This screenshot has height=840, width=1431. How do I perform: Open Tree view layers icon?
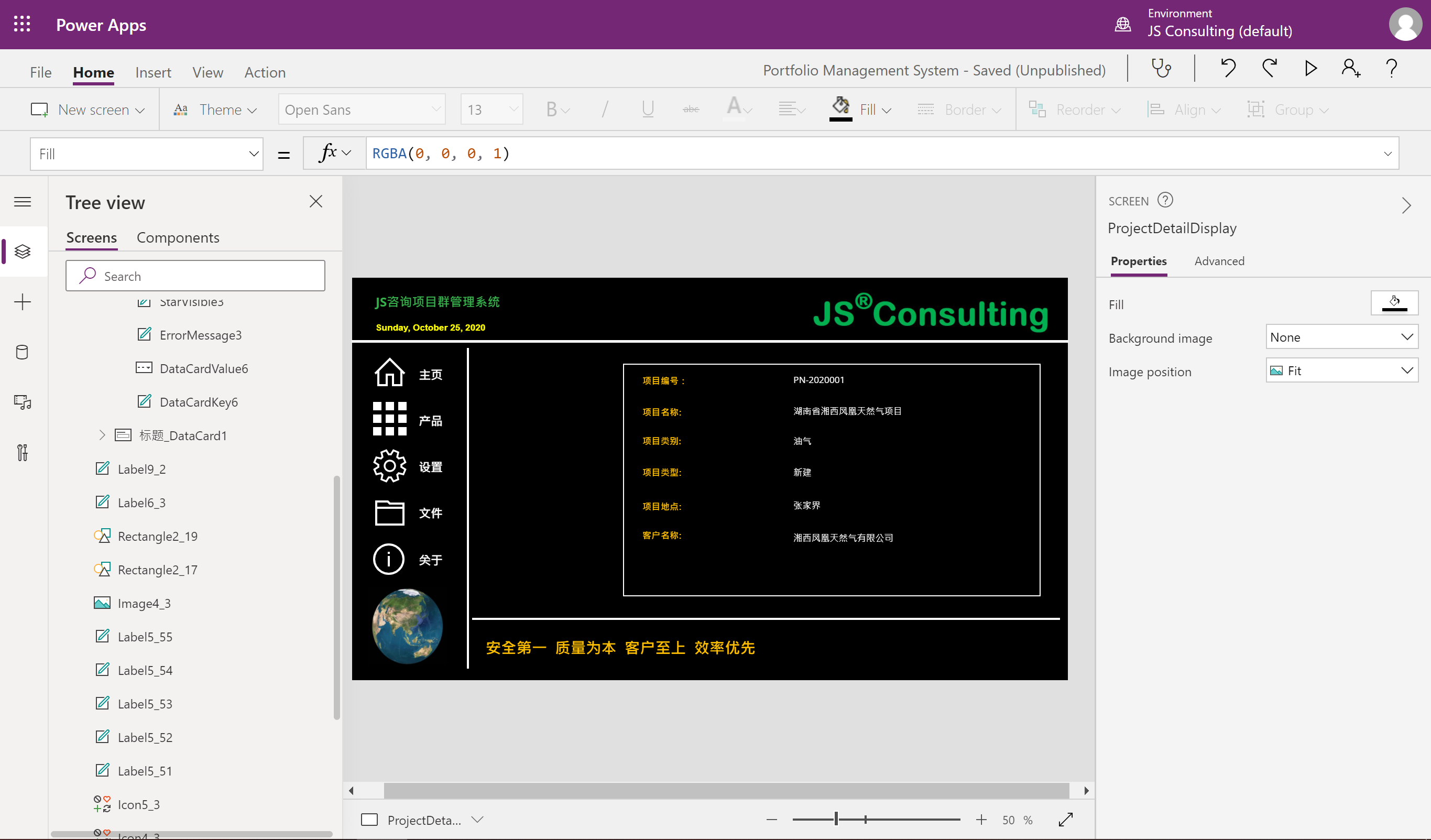(x=23, y=252)
